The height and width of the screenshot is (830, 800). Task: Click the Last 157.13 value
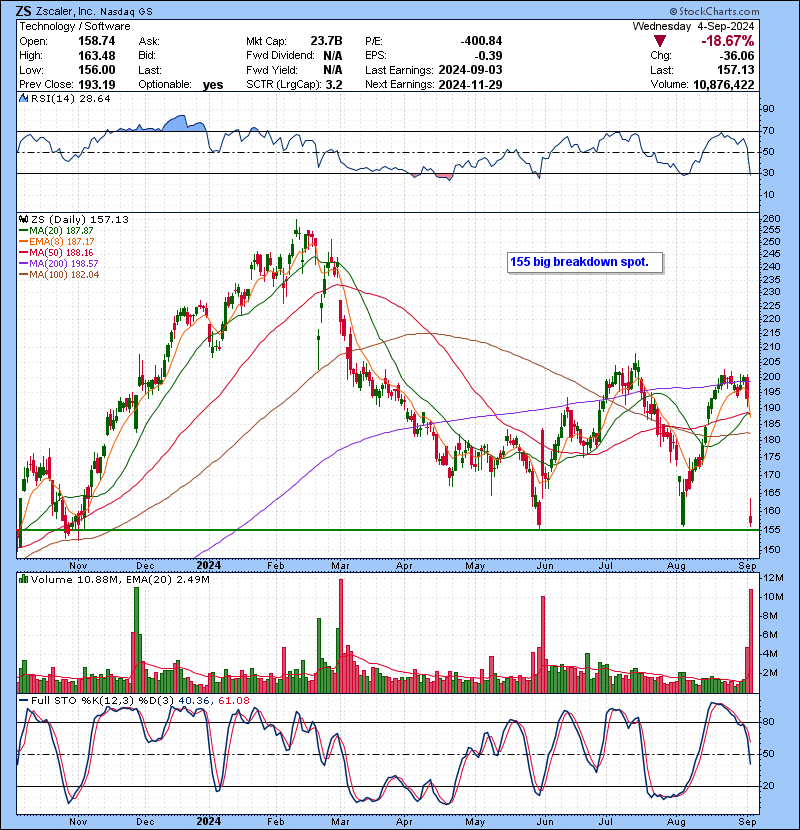735,70
